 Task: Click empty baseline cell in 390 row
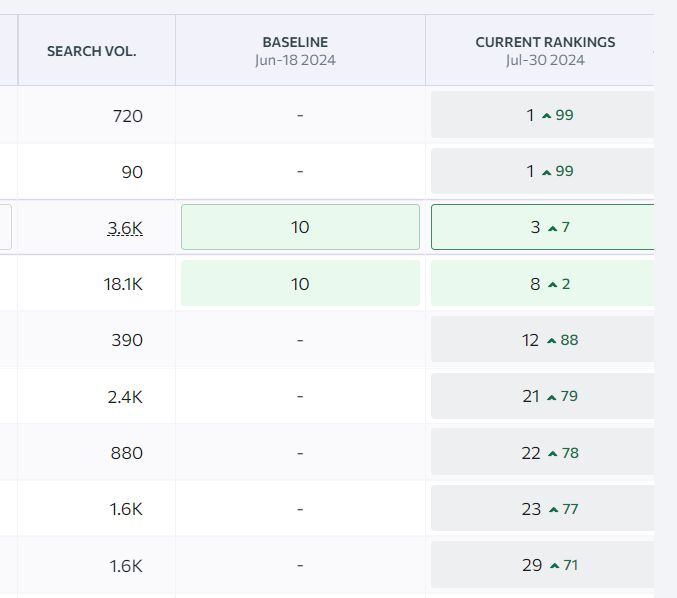click(x=300, y=340)
